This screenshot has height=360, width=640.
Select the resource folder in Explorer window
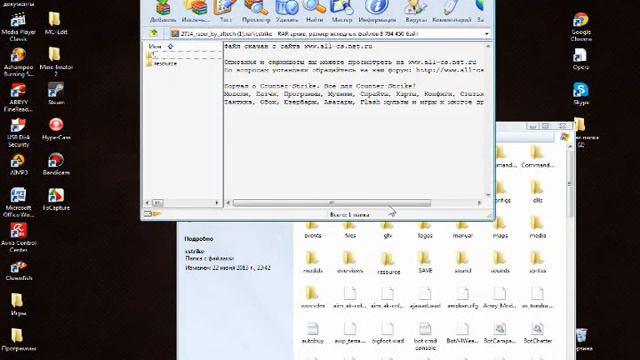coord(388,263)
